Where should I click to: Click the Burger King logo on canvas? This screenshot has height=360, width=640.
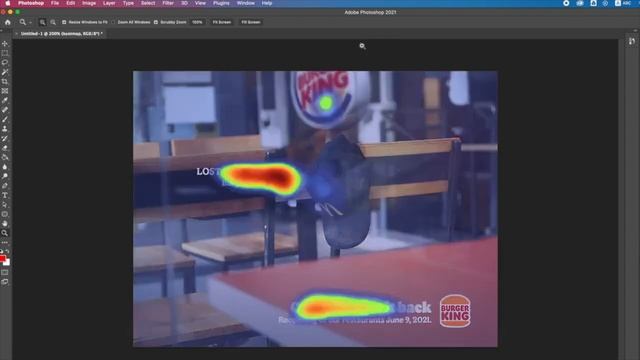pos(455,311)
